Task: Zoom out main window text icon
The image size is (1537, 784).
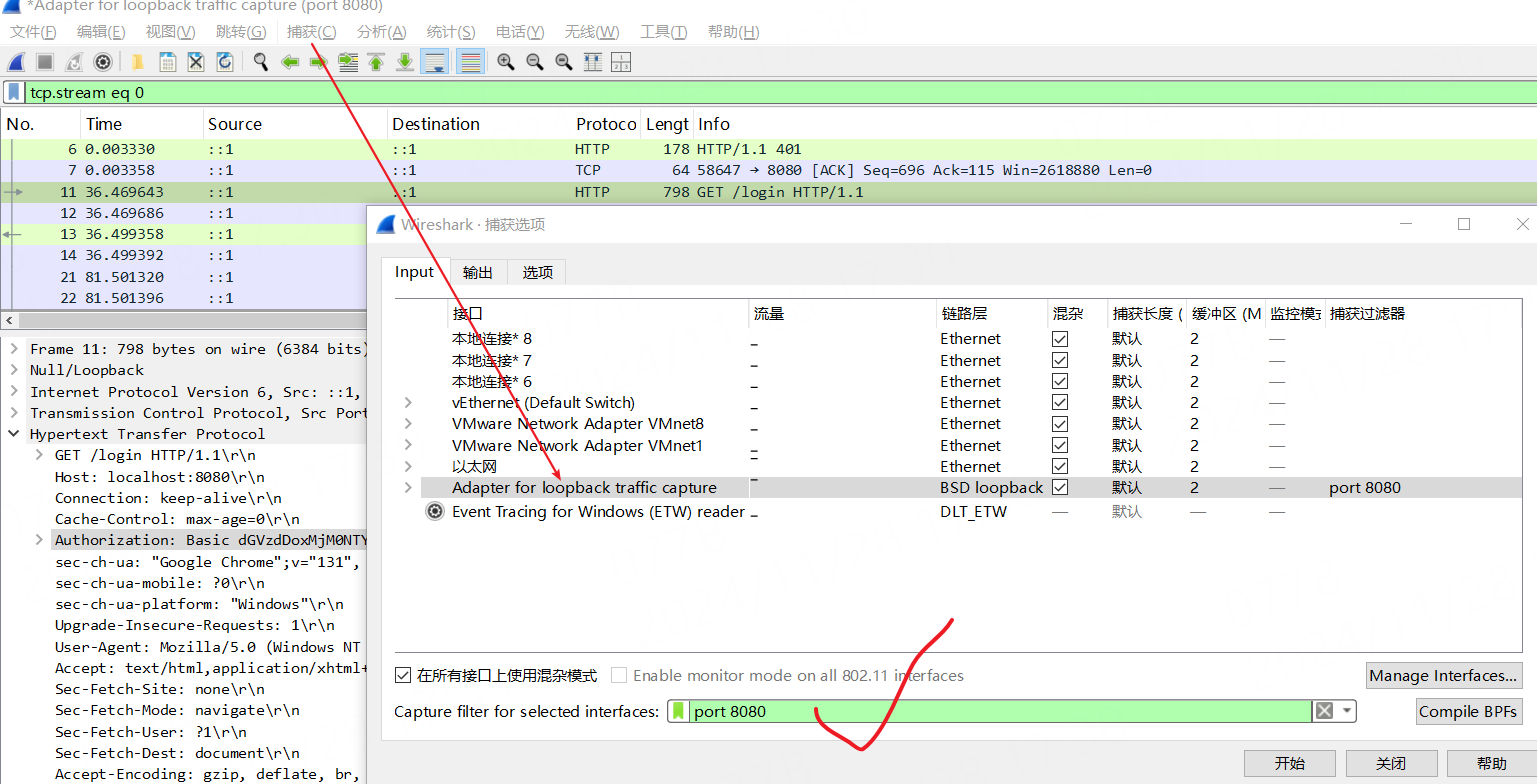Action: coord(535,62)
